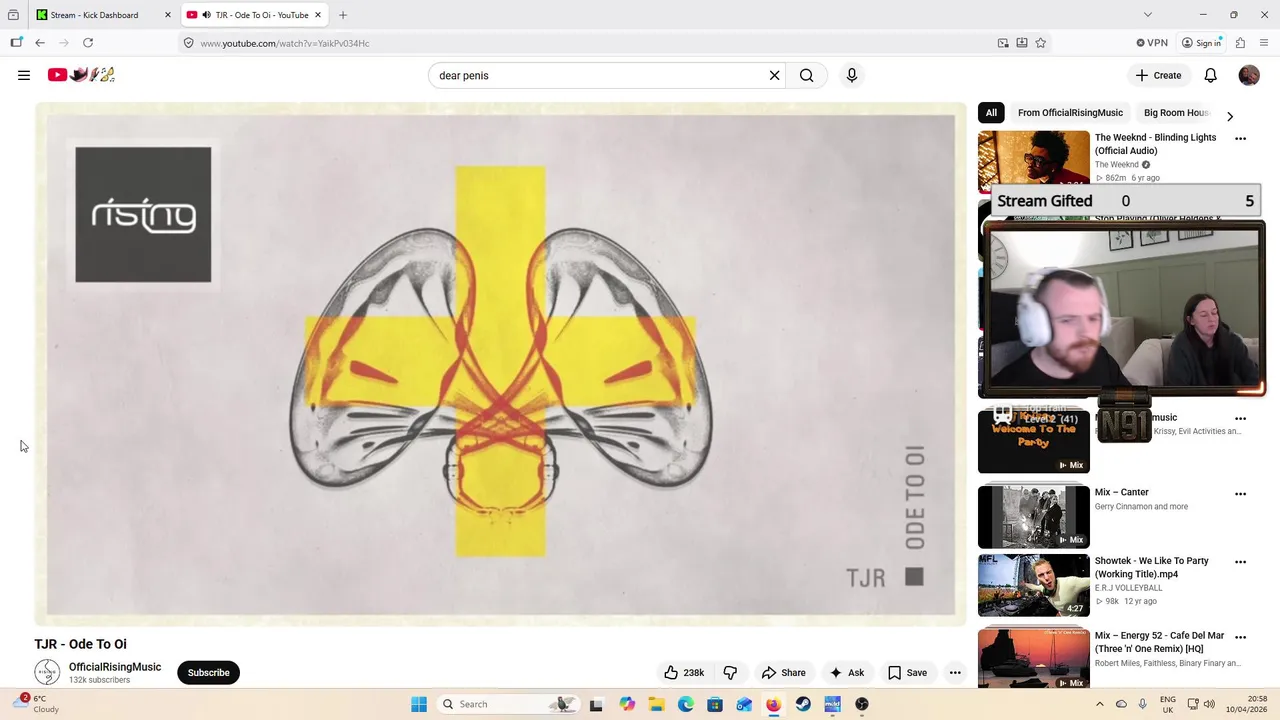1280x720 pixels.
Task: Show next filter chips with arrow
Action: tap(1230, 116)
